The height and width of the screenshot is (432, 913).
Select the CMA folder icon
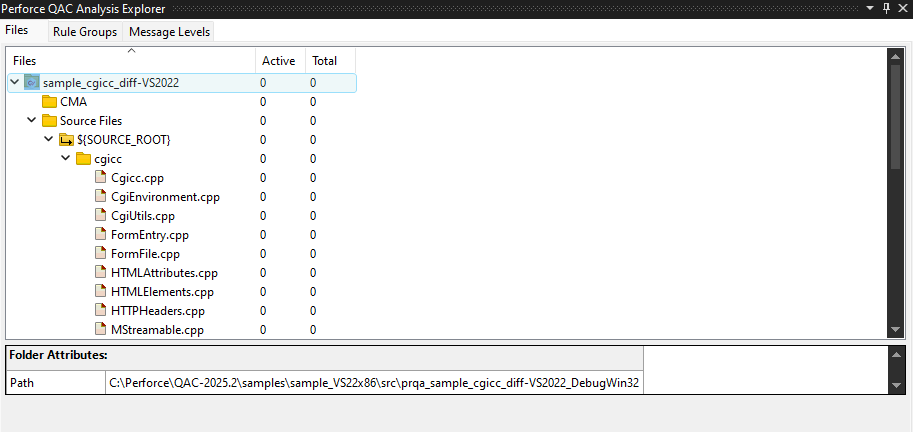click(49, 102)
